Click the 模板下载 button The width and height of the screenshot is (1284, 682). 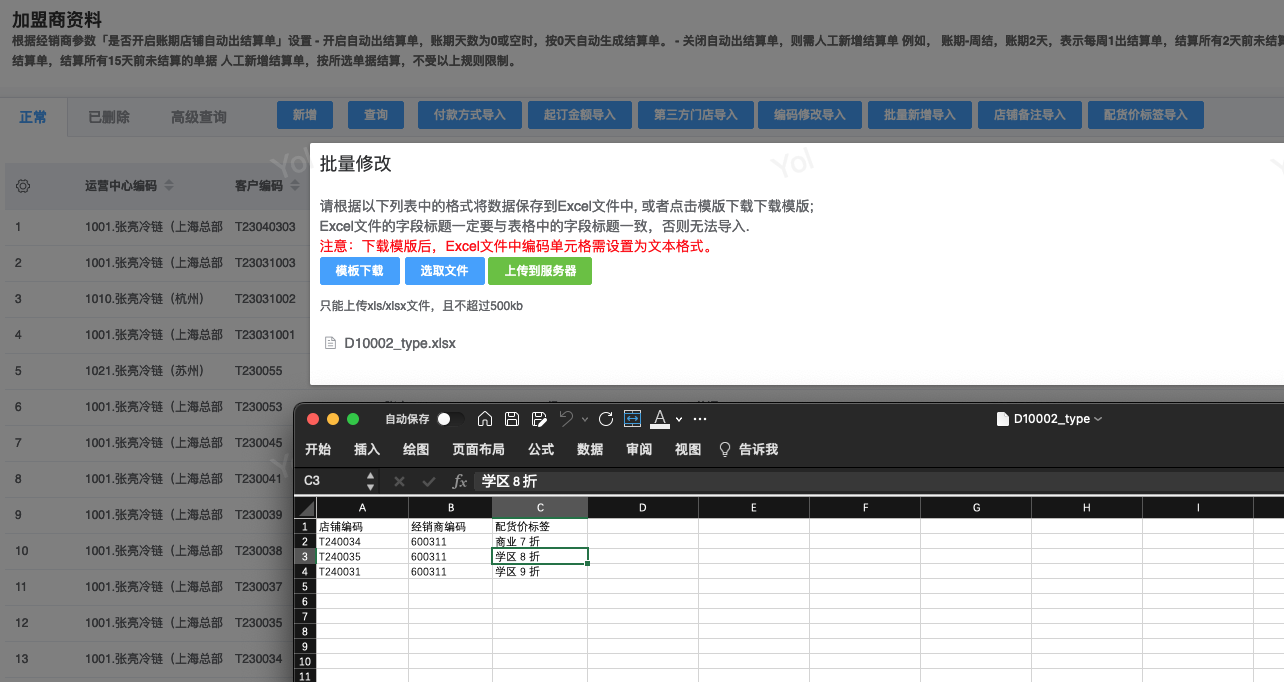[x=359, y=271]
